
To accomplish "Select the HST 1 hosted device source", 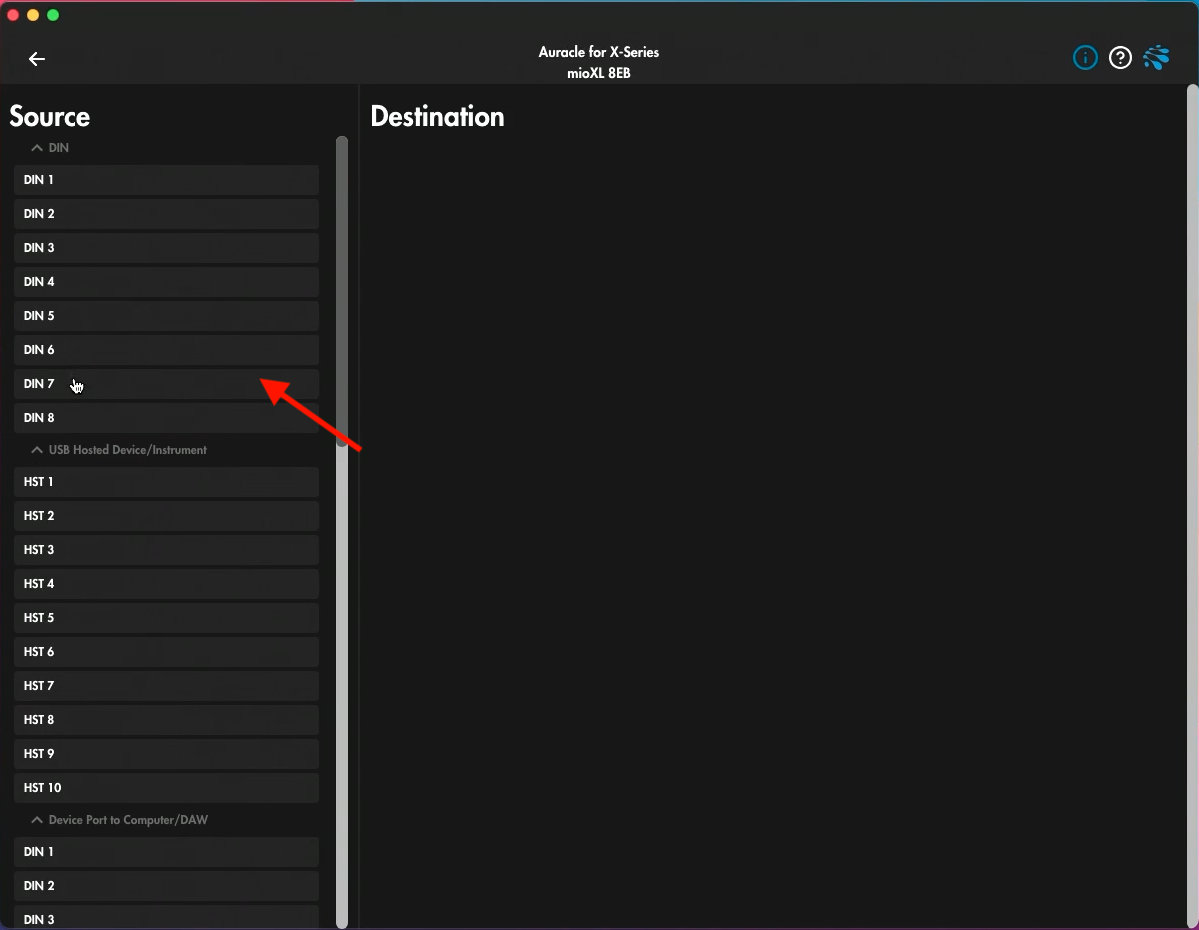I will point(166,482).
